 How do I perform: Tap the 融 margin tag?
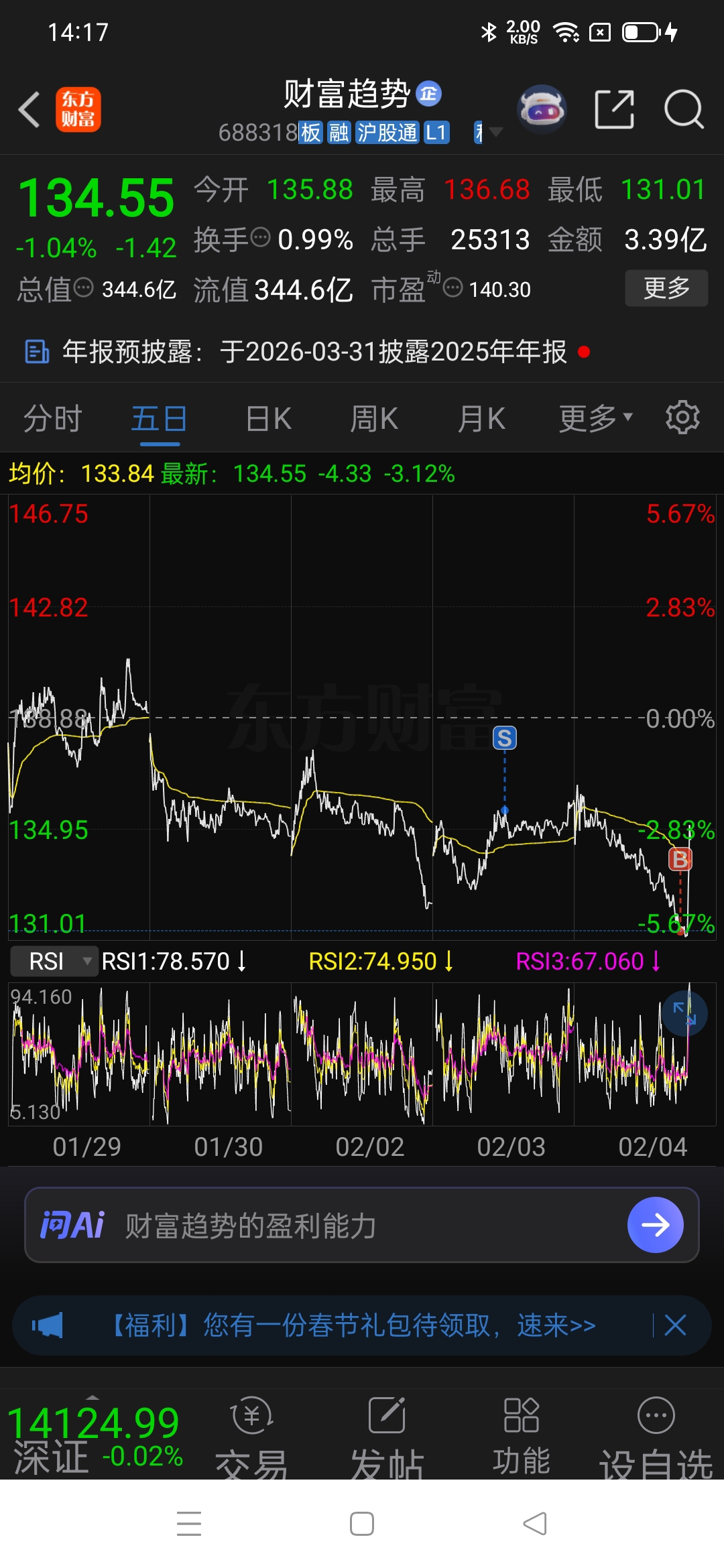(339, 132)
